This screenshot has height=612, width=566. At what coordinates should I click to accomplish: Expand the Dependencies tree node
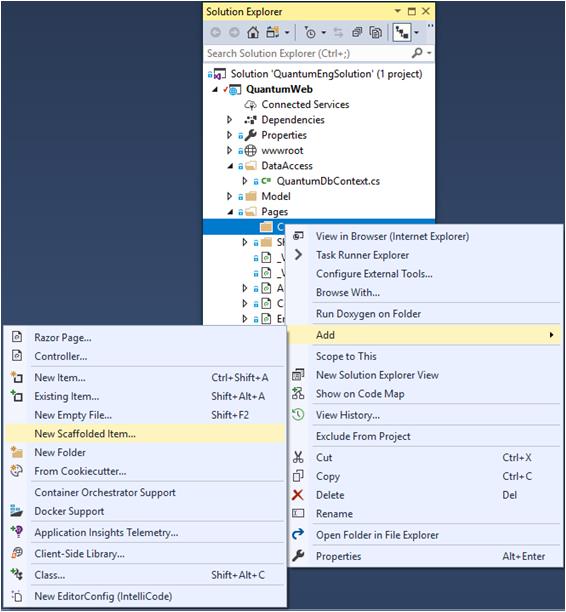click(x=230, y=119)
